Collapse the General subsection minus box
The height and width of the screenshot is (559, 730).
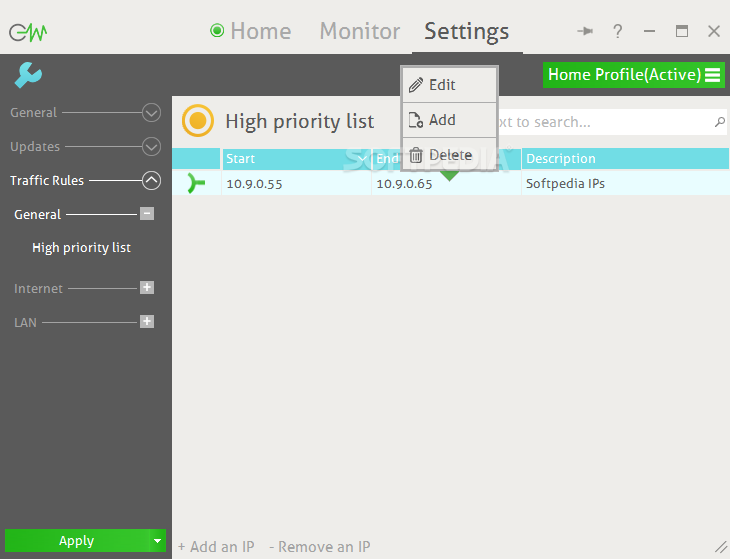pos(147,214)
